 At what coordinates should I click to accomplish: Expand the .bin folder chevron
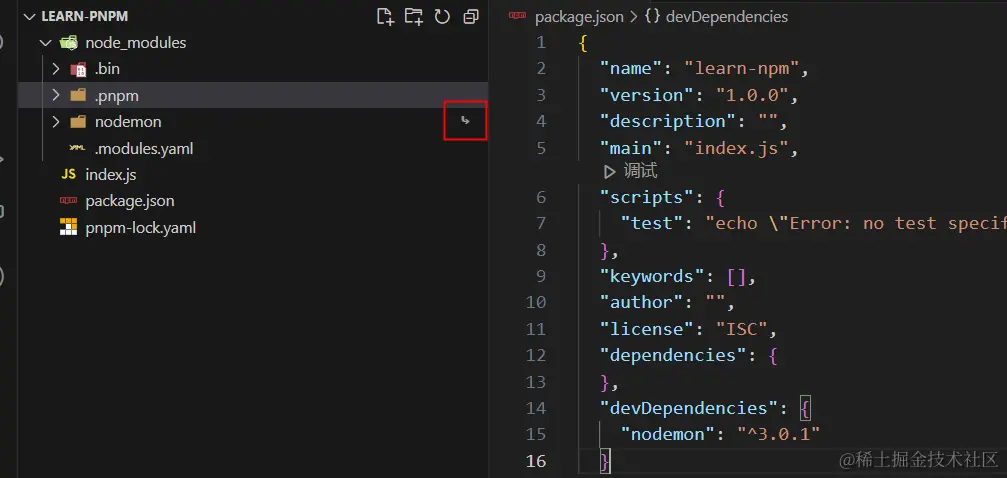point(56,69)
